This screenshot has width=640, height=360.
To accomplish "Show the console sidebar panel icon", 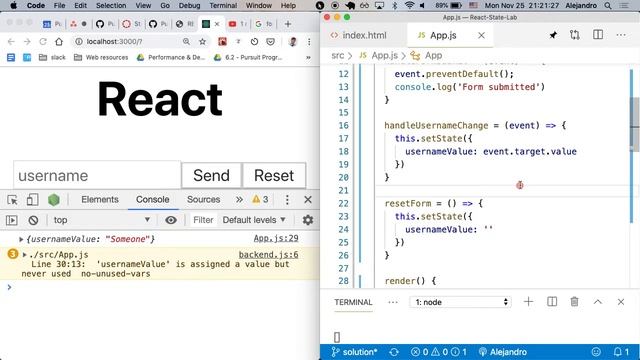I will pyautogui.click(x=12, y=220).
